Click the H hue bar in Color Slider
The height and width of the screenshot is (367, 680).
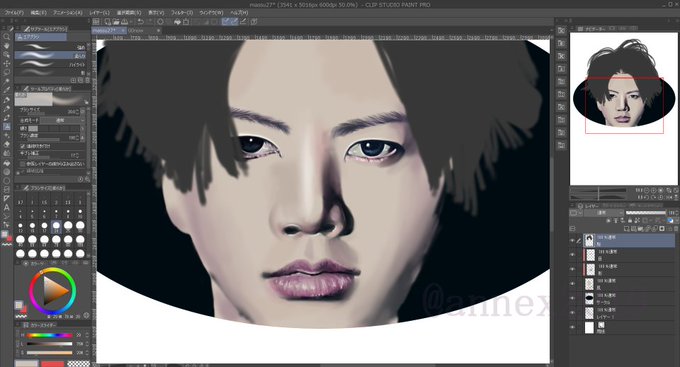coord(49,335)
